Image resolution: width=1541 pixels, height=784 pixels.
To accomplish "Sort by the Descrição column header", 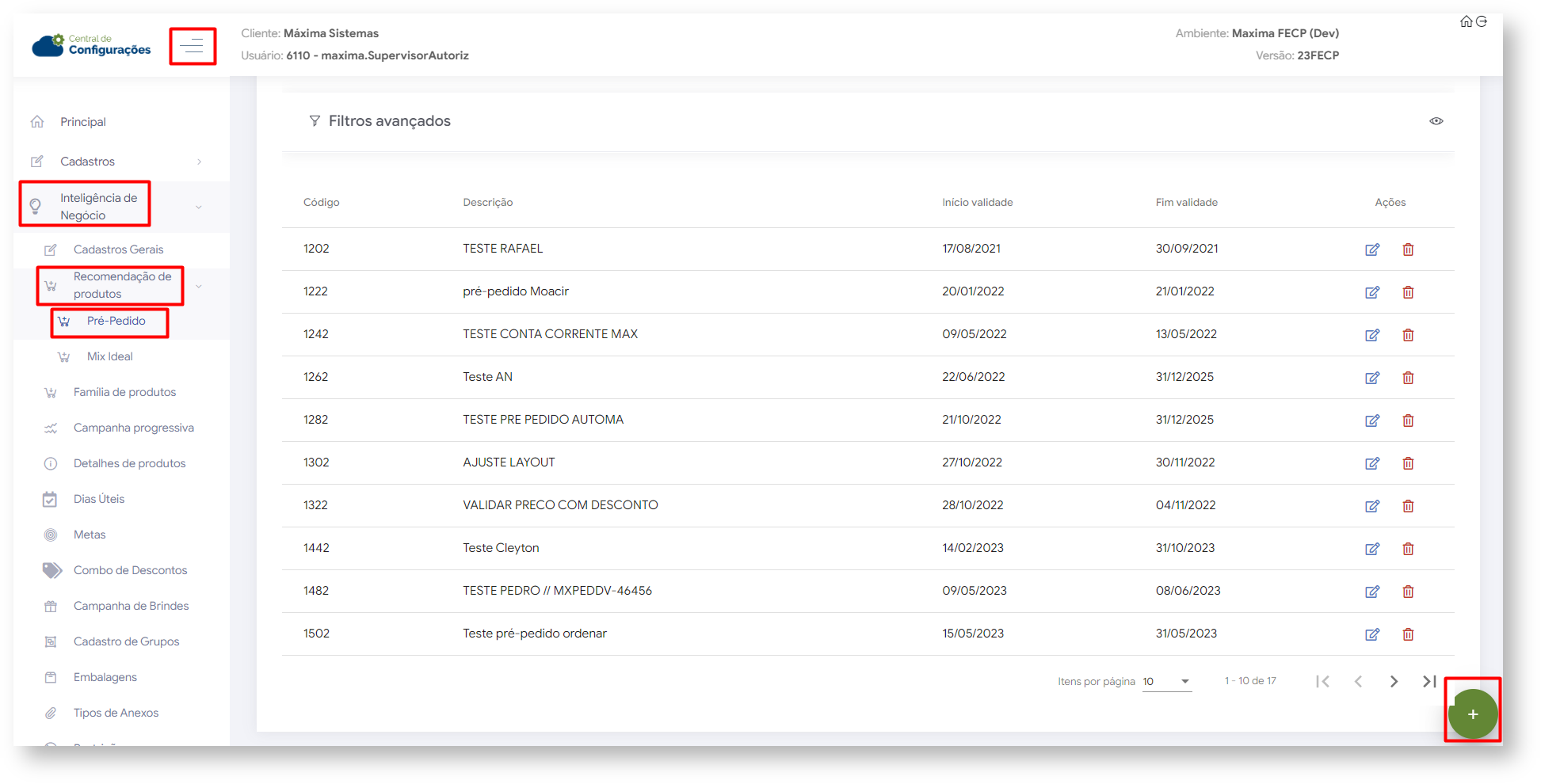I will (x=487, y=203).
